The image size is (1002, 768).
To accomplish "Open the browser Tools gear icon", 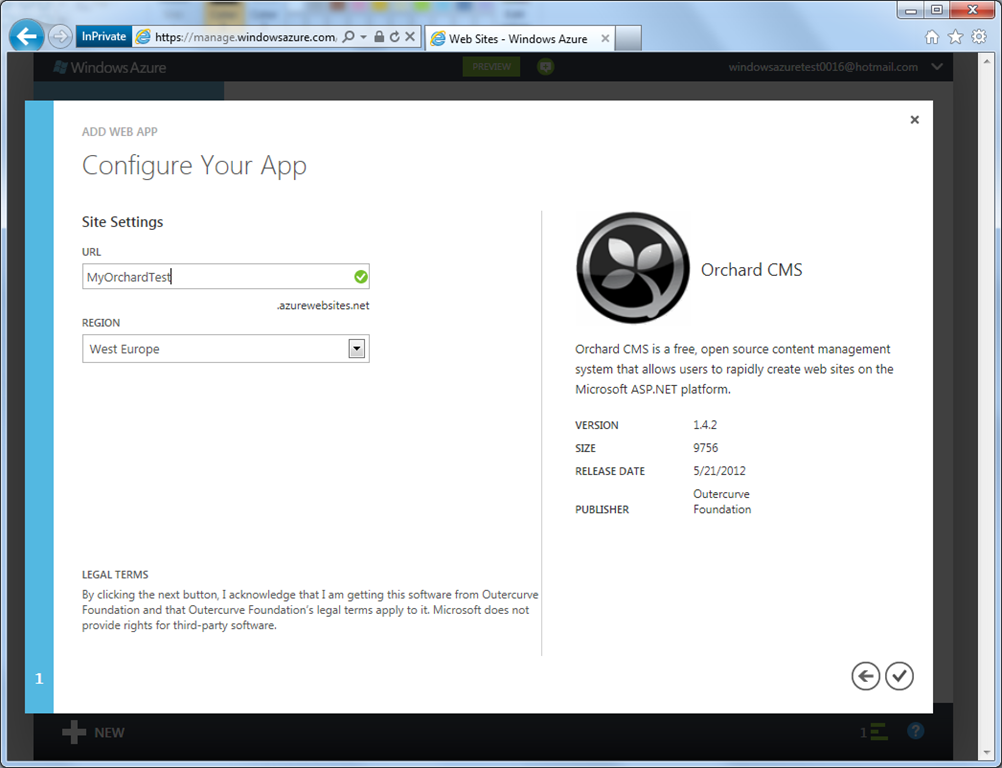I will click(979, 37).
